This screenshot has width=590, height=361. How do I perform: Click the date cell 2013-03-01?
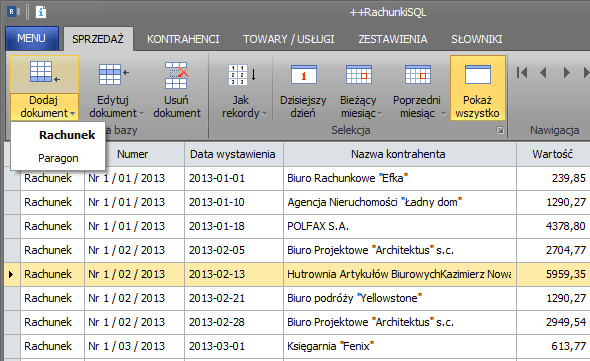[234, 346]
